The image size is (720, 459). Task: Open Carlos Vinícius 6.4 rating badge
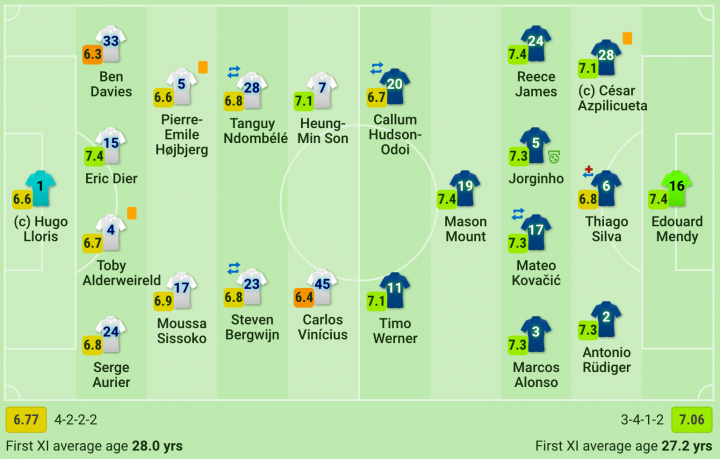(304, 297)
